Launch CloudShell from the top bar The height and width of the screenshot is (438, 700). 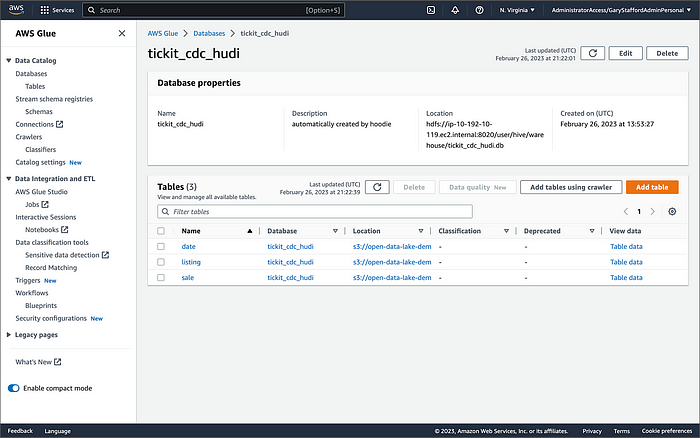click(431, 10)
